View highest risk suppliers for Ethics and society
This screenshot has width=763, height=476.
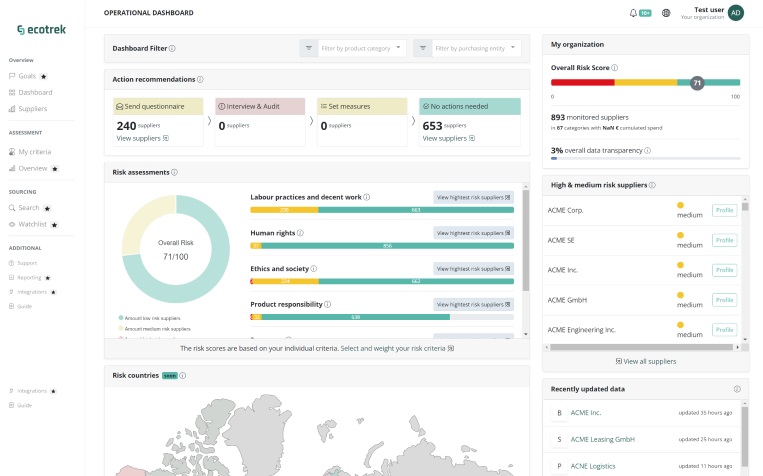pos(473,269)
